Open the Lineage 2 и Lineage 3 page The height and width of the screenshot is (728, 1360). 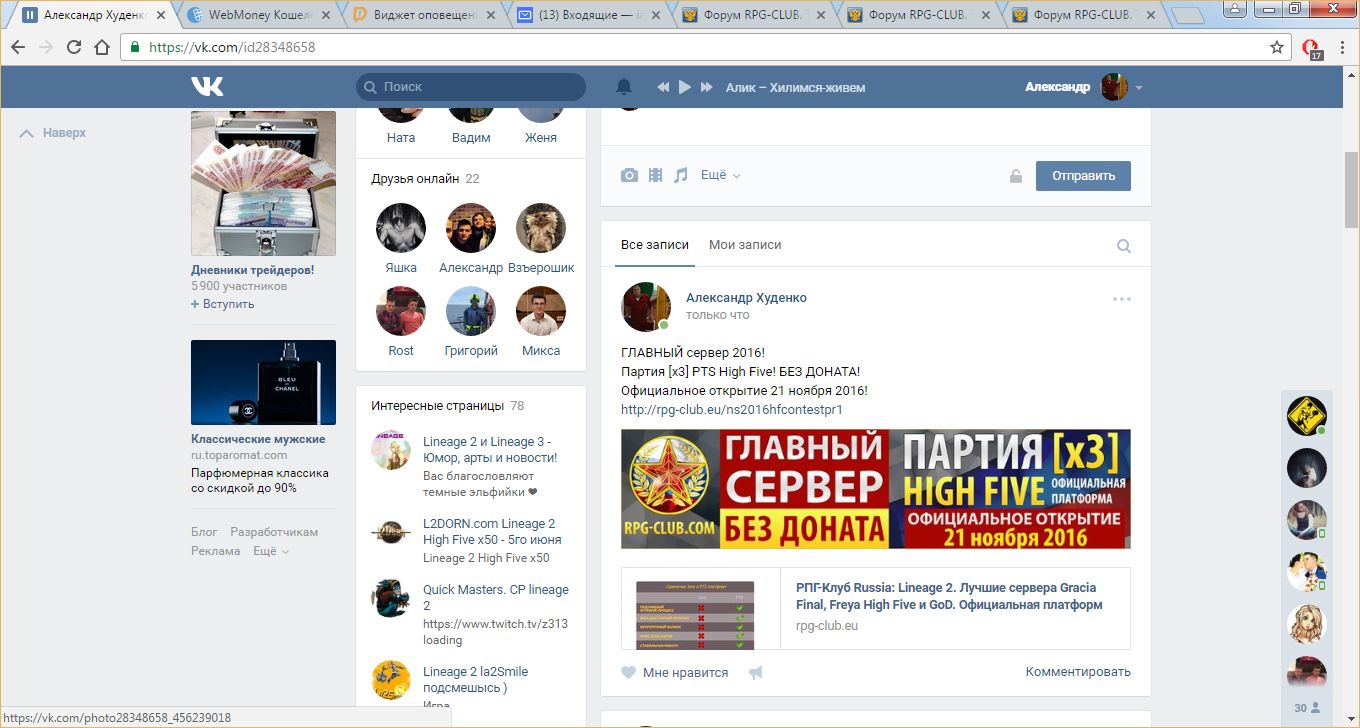point(489,449)
